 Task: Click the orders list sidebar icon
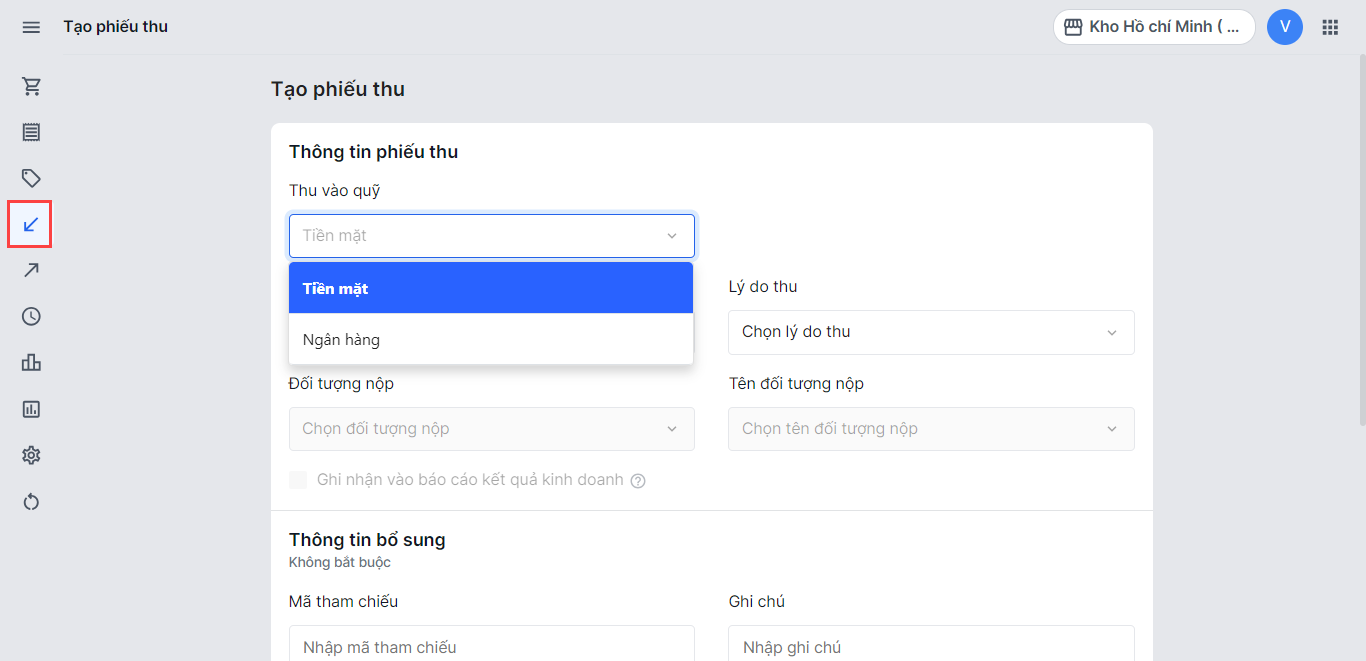click(x=31, y=132)
